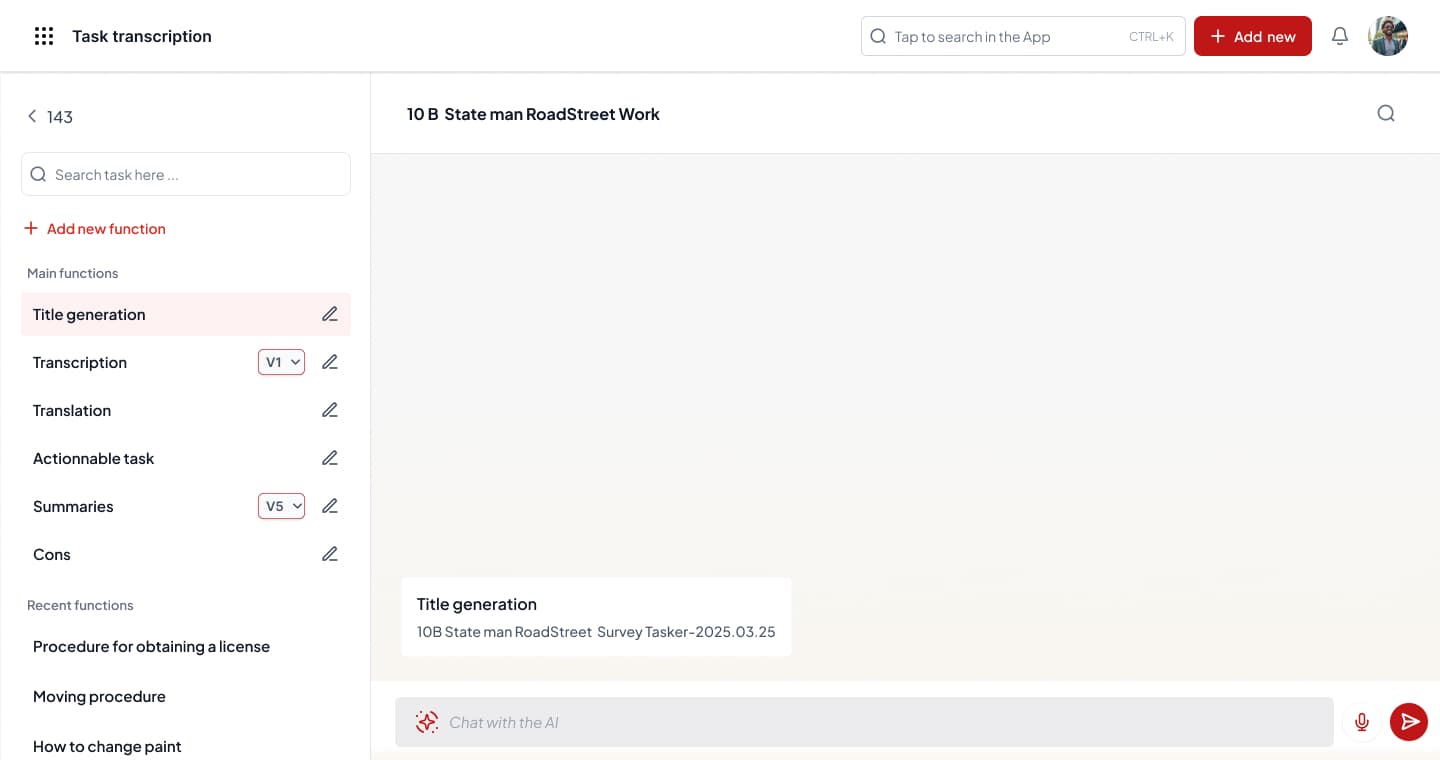This screenshot has width=1440, height=760.
Task: Open Procedure for obtaining a license
Action: point(151,646)
